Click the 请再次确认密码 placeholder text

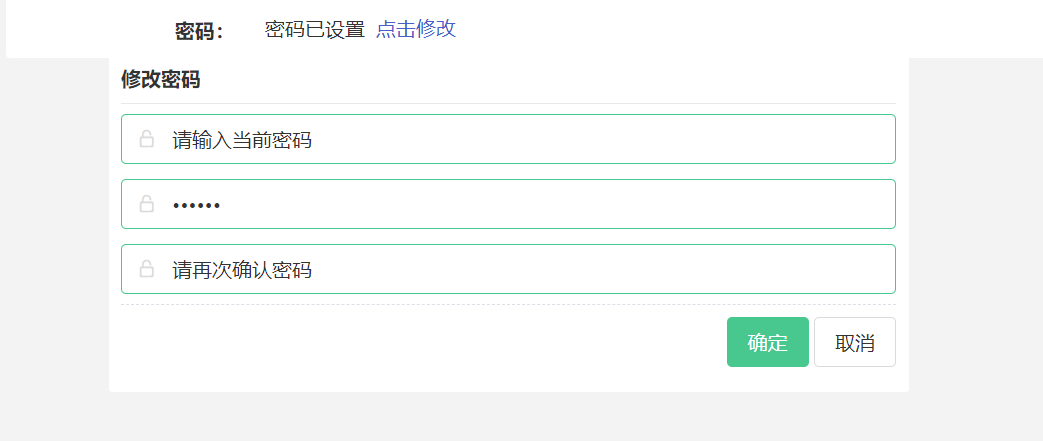point(242,270)
